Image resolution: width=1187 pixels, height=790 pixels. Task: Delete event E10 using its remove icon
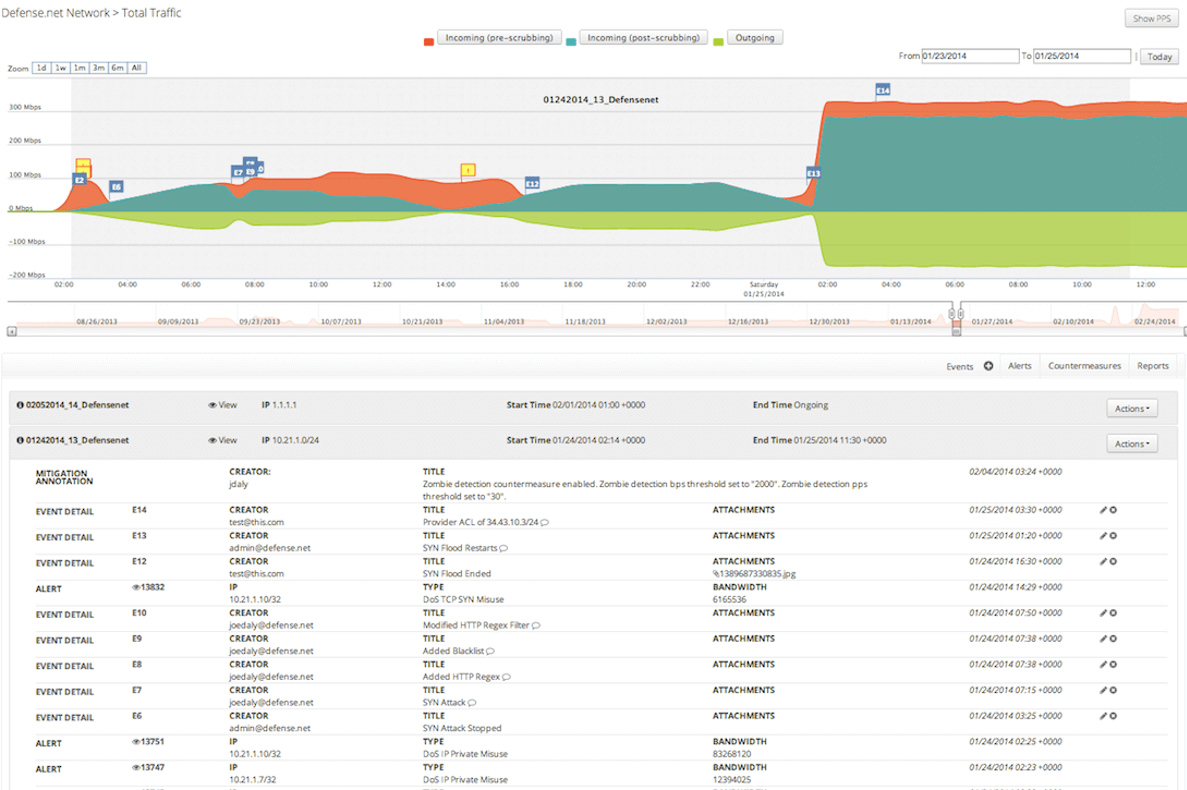[1114, 614]
